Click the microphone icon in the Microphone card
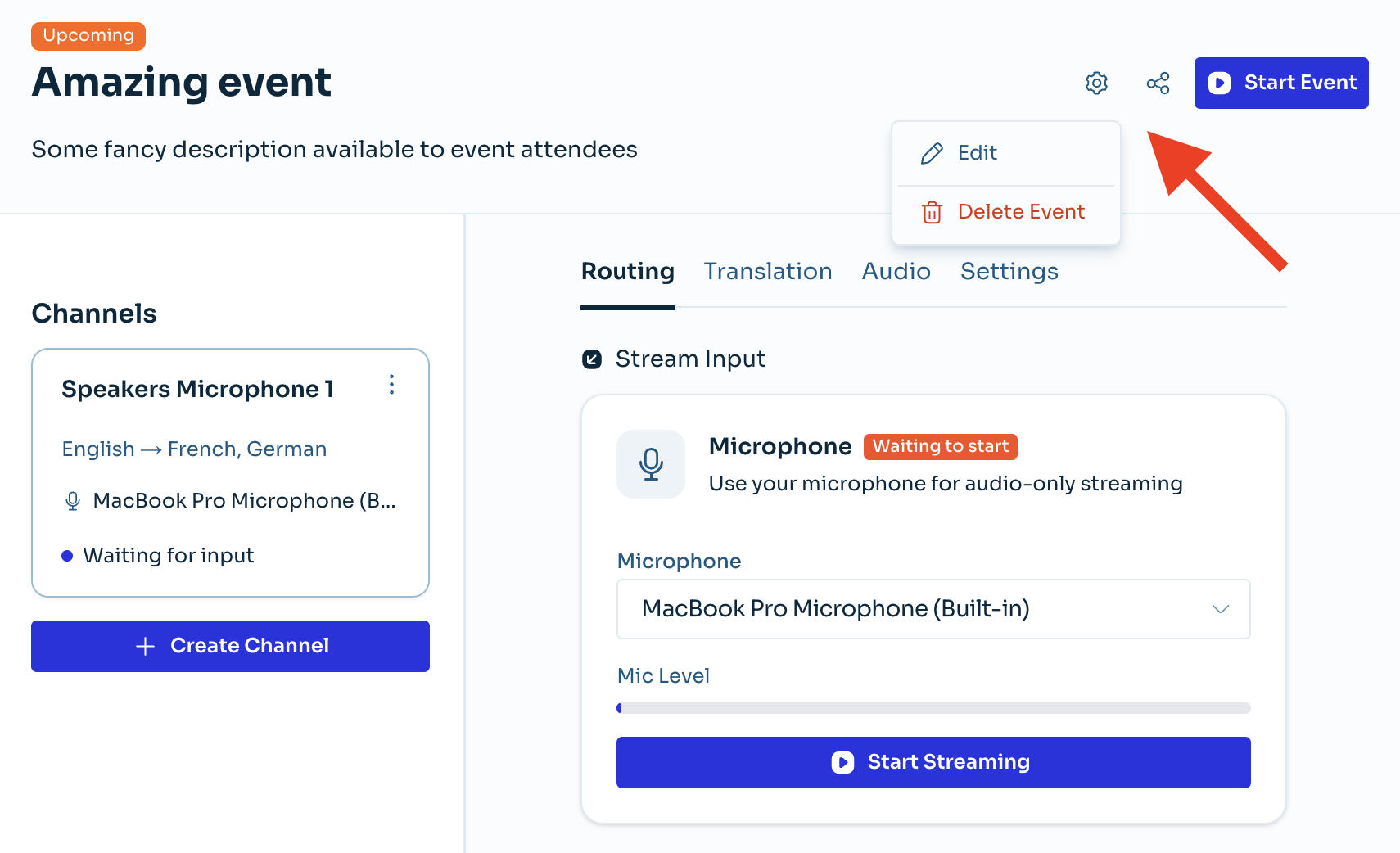 650,464
